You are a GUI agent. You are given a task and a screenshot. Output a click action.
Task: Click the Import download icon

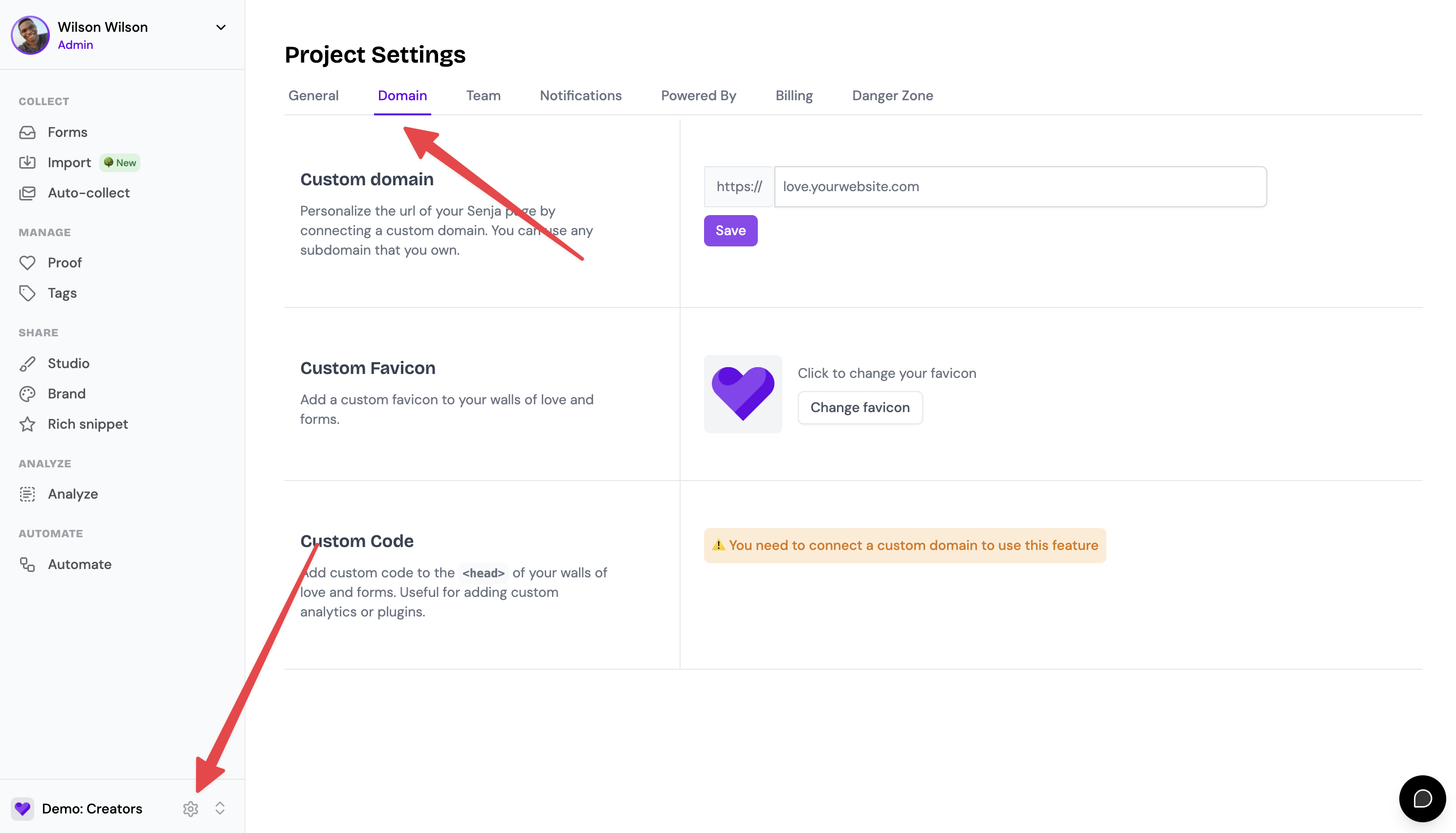pos(27,162)
